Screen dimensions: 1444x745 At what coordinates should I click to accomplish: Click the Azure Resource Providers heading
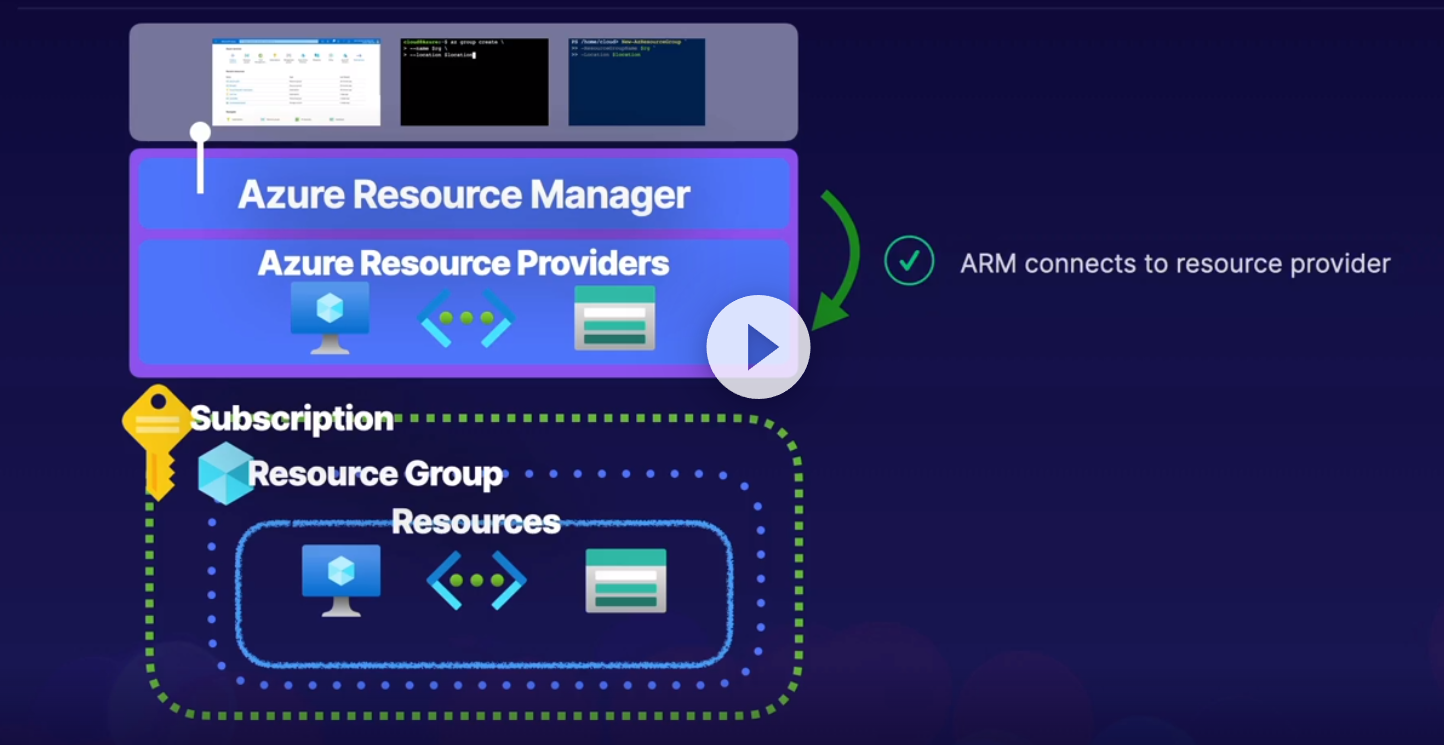(463, 263)
